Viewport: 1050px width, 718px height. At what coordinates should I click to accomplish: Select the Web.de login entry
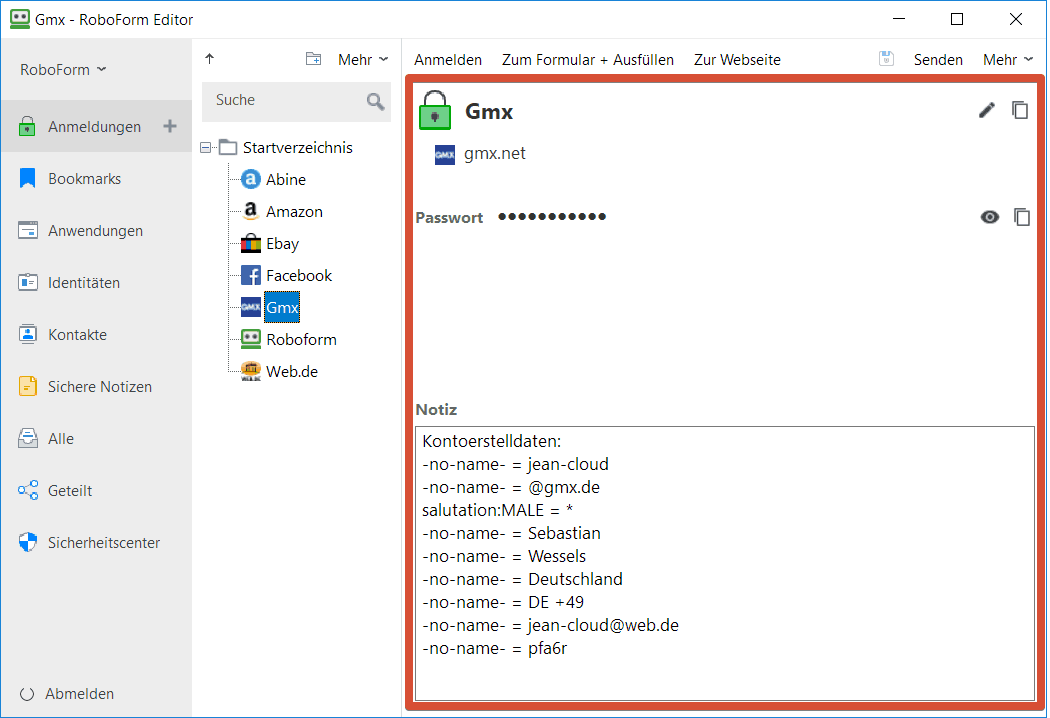pos(292,372)
